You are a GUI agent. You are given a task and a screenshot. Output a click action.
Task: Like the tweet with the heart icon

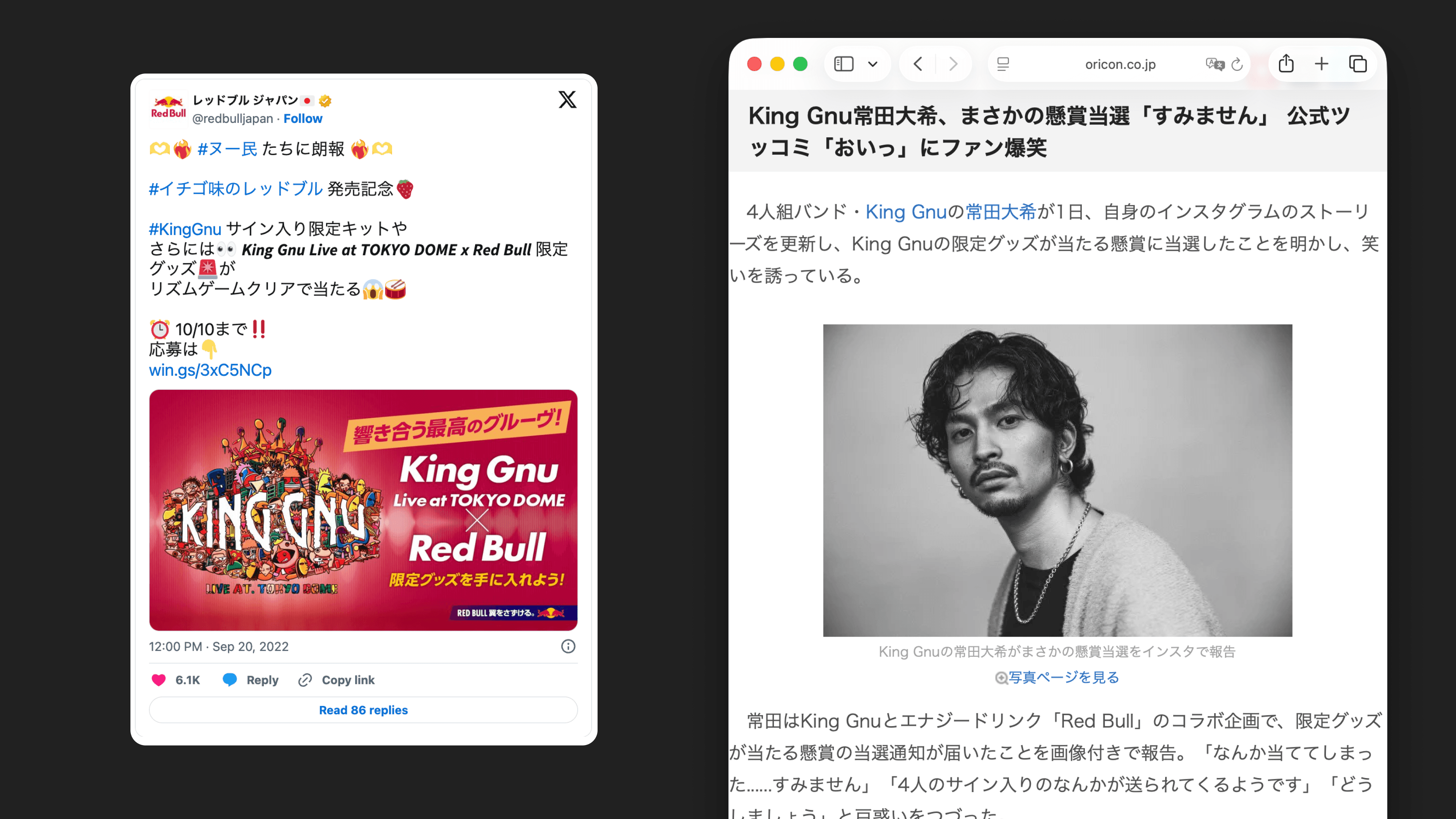coord(159,680)
